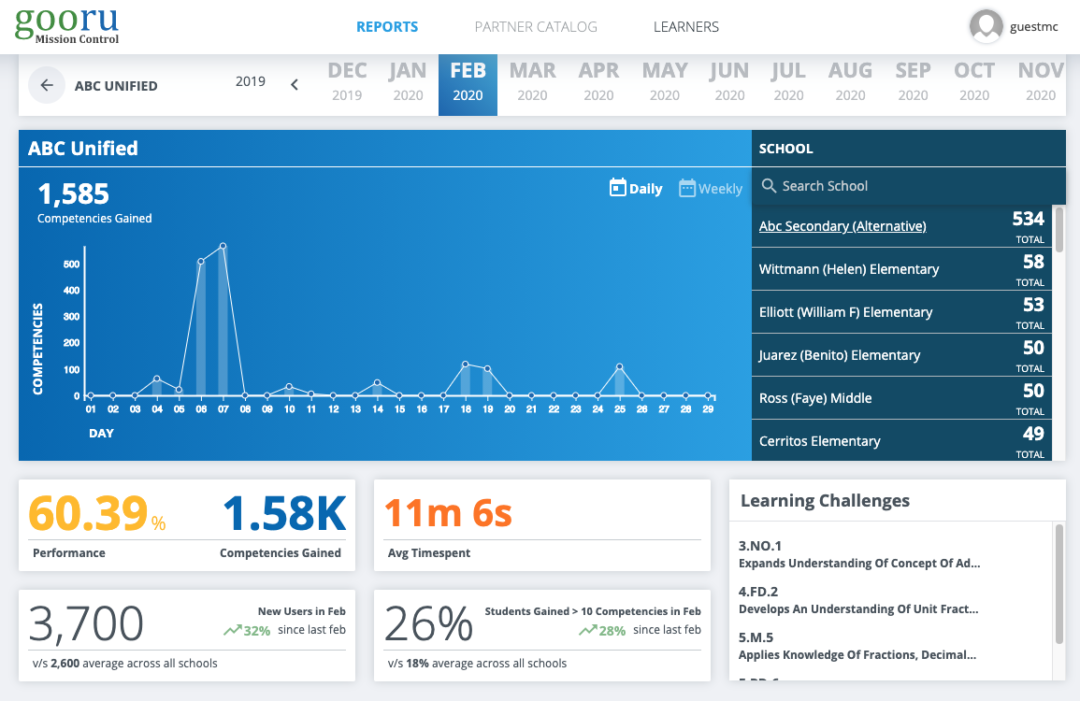Select MAY 2020 month

tap(665, 81)
